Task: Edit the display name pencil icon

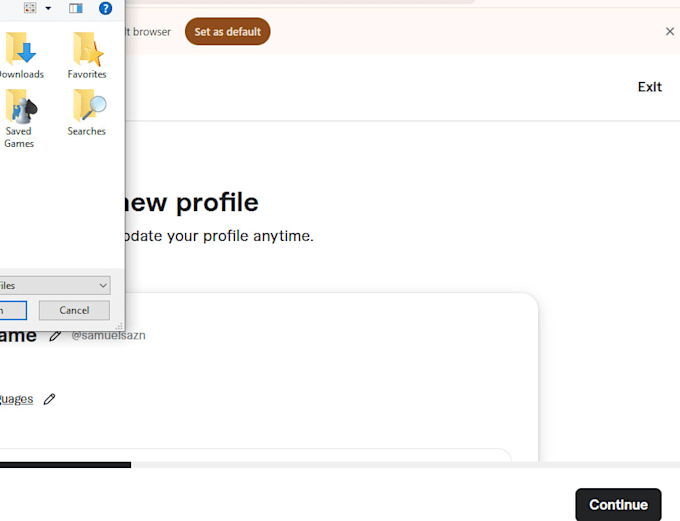Action: coord(55,335)
